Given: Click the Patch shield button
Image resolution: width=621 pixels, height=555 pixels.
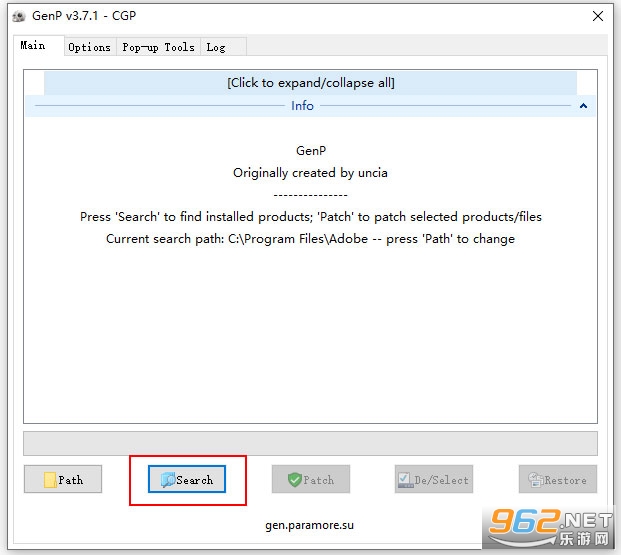Looking at the screenshot, I should point(311,479).
